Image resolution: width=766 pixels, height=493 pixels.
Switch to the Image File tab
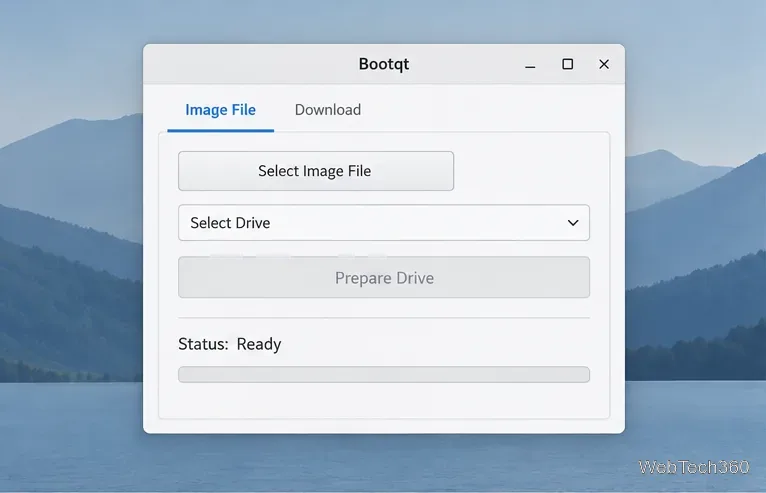tap(220, 110)
